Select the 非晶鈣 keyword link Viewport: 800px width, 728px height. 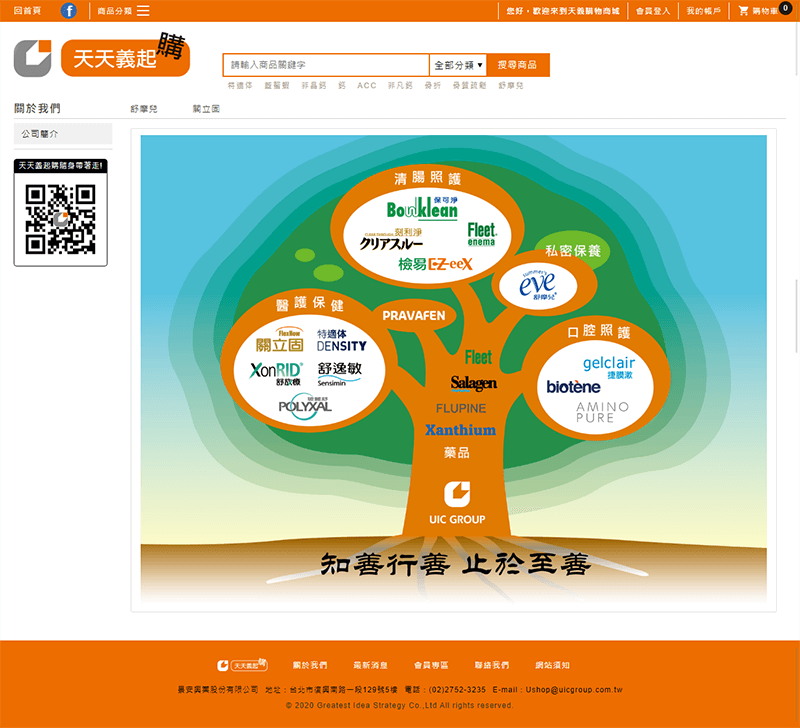pos(314,85)
